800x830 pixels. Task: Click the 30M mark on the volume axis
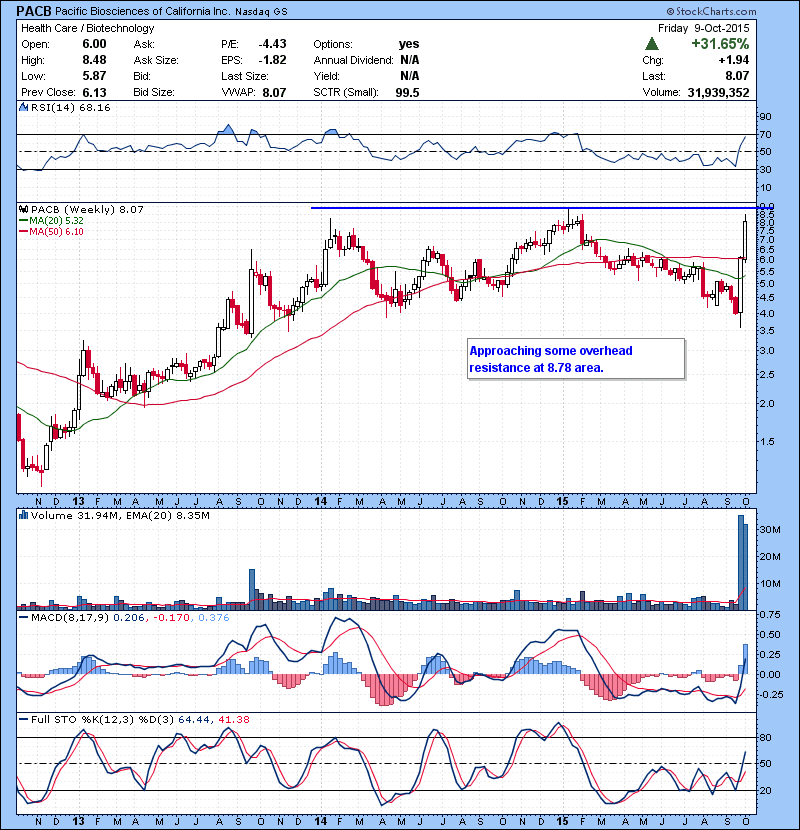[x=769, y=529]
